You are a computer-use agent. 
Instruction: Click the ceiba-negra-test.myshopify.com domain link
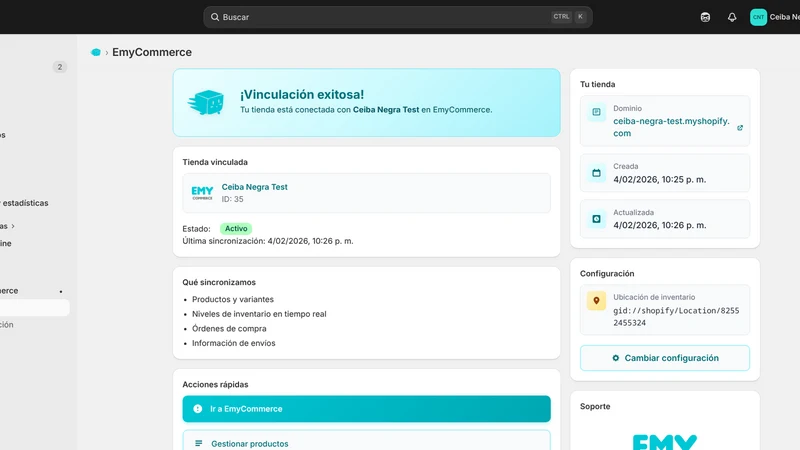[671, 127]
